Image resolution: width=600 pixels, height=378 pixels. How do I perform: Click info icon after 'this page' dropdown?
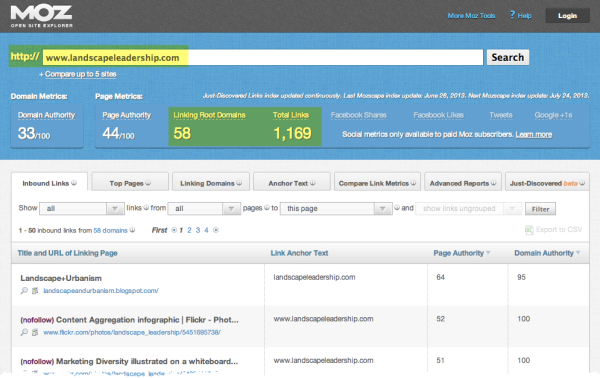(397, 208)
